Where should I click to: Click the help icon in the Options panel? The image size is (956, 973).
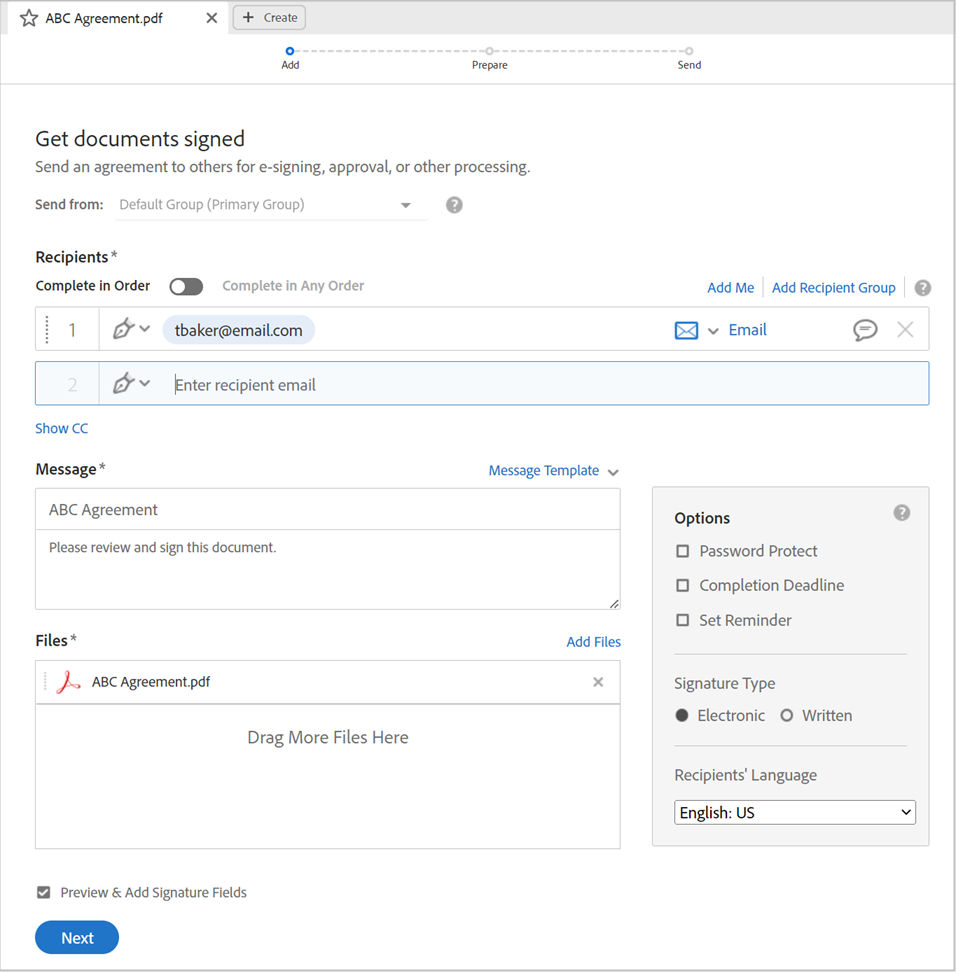(901, 512)
